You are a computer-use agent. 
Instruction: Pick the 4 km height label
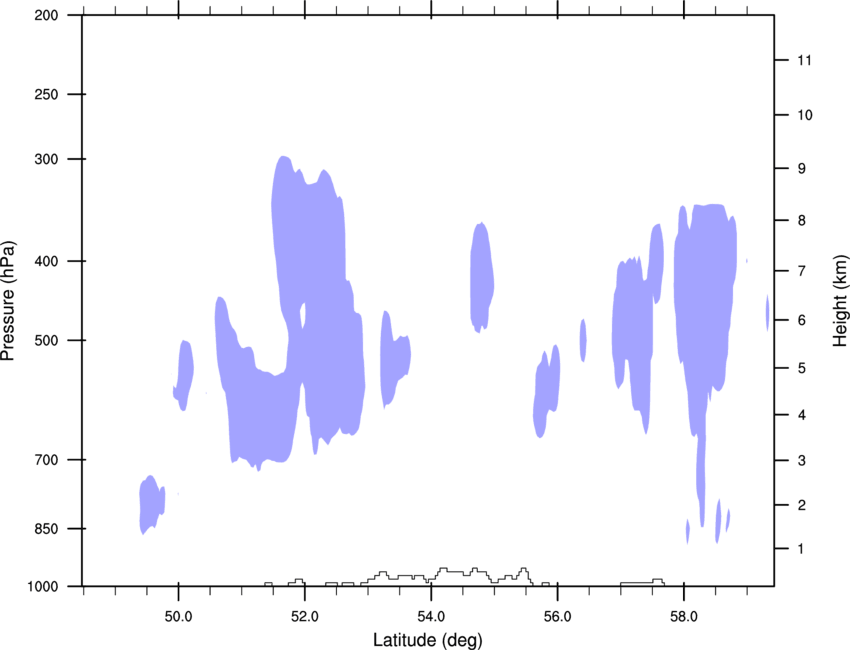pos(802,415)
